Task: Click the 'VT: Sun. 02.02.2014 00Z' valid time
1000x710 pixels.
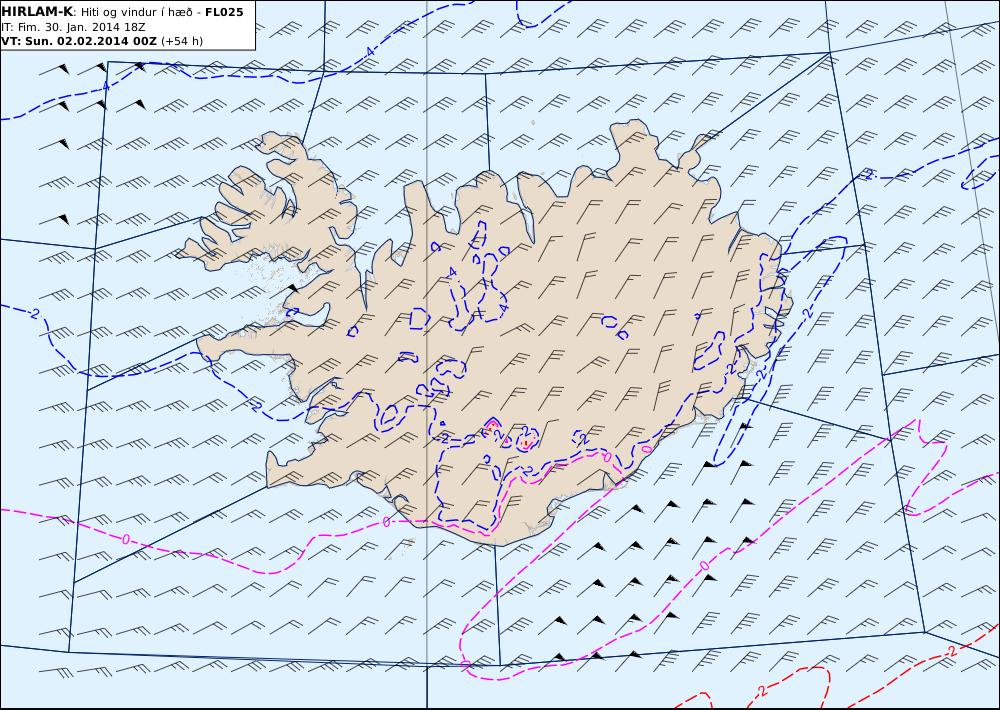Action: [x=79, y=41]
